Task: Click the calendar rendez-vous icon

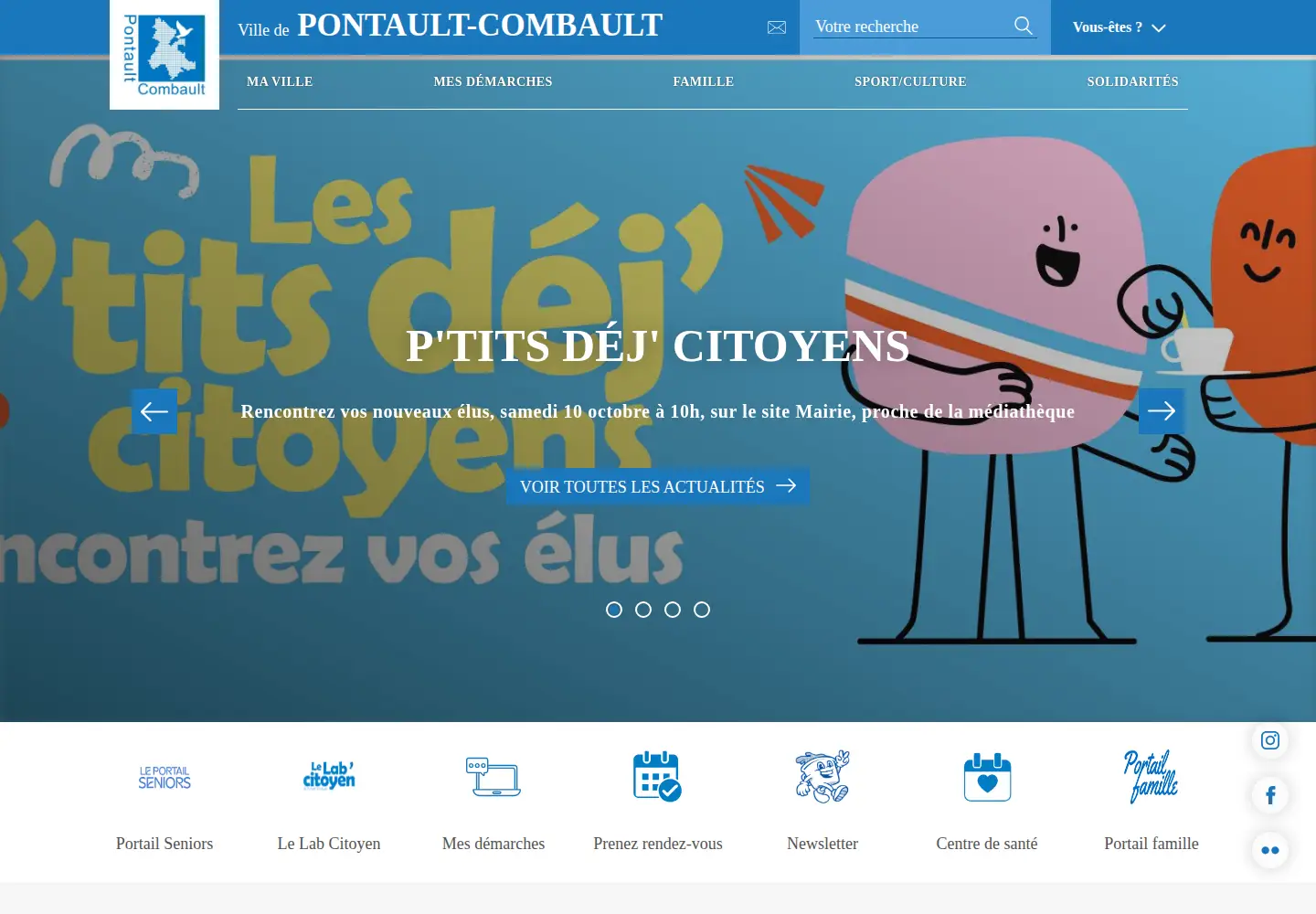Action: point(657,776)
